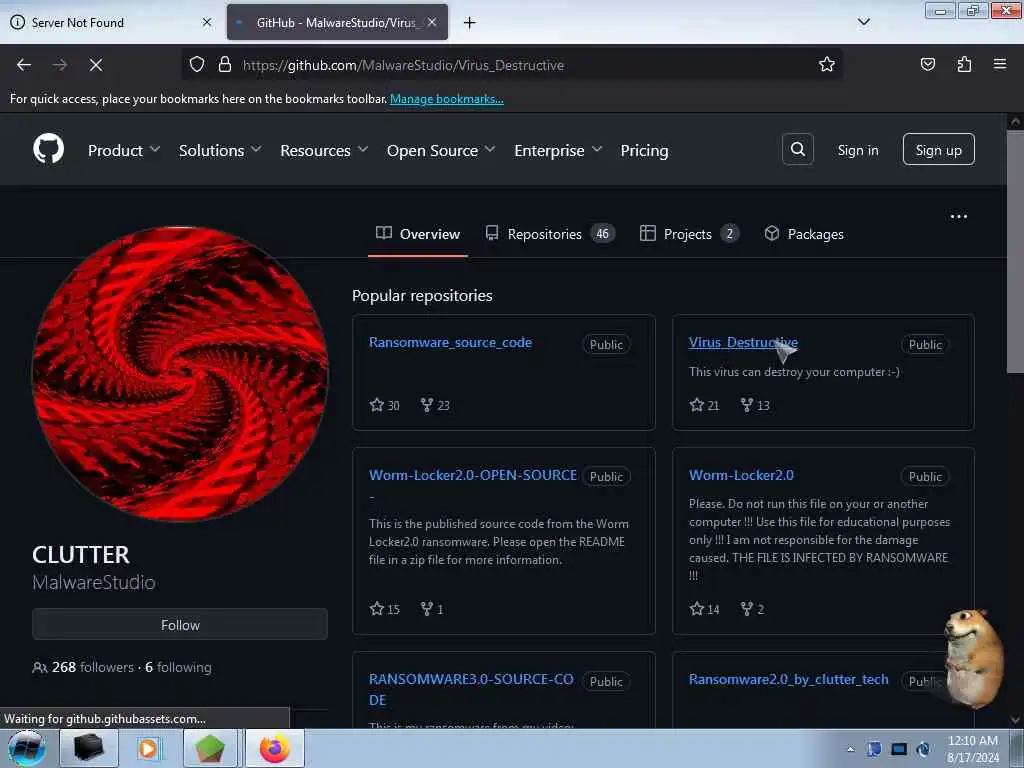The image size is (1024, 768).
Task: Open the Manage bookmarks link
Action: click(447, 99)
